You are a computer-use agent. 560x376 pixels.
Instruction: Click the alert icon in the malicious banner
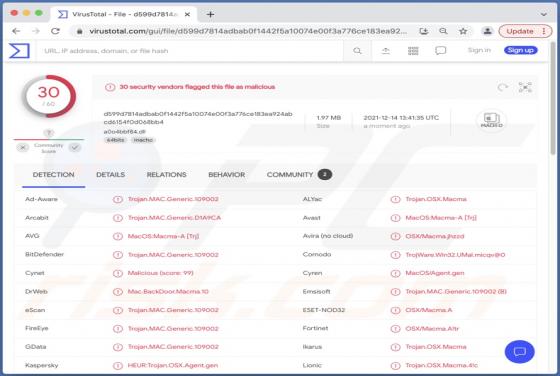110,87
